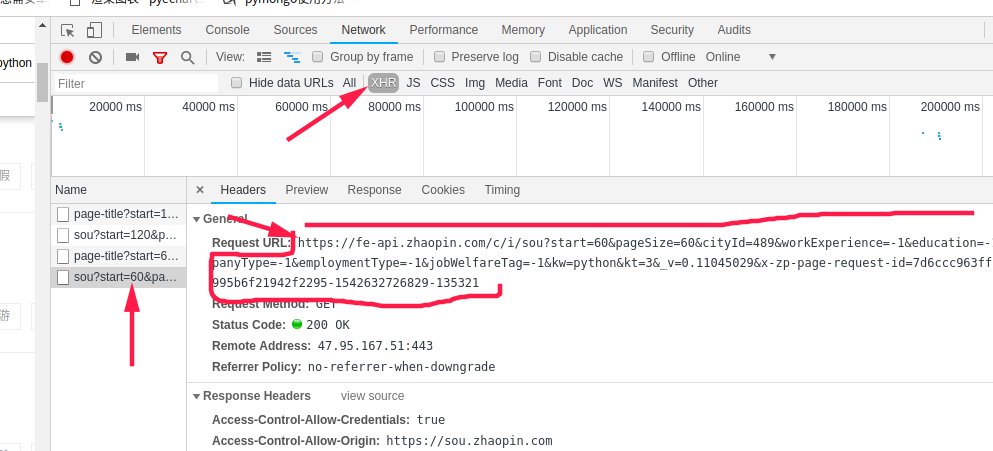Toggle the overview waterfall view icon
The image size is (993, 451).
292,57
